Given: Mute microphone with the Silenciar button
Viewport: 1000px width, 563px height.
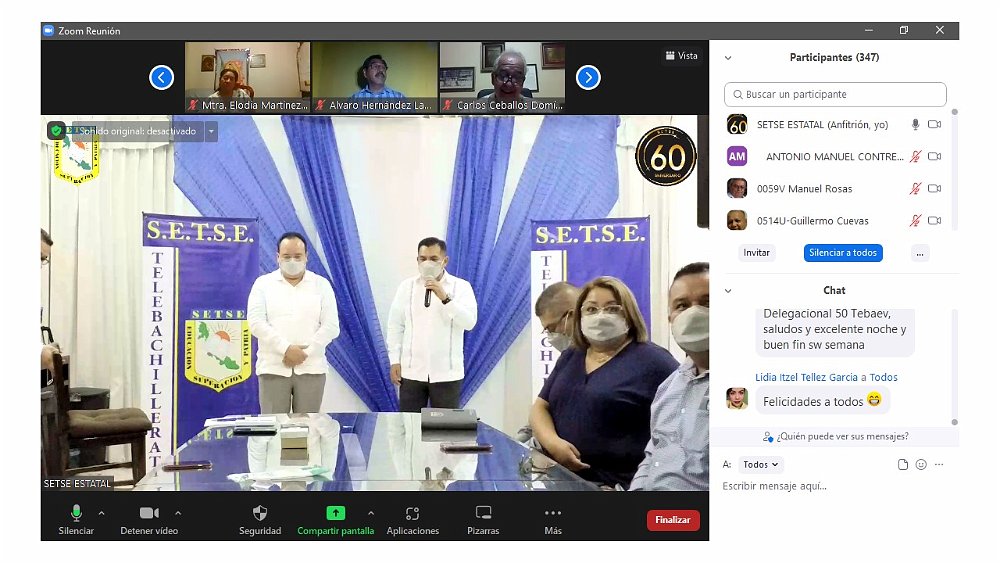Looking at the screenshot, I should (x=76, y=514).
